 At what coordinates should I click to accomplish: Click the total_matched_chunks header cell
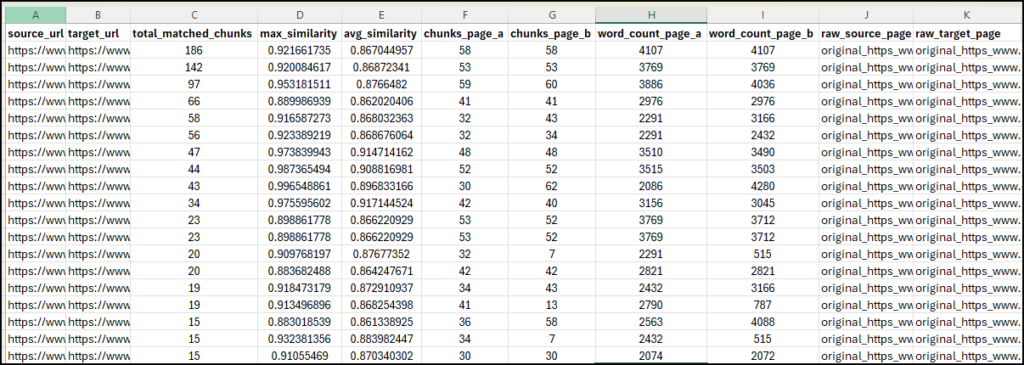(x=193, y=34)
